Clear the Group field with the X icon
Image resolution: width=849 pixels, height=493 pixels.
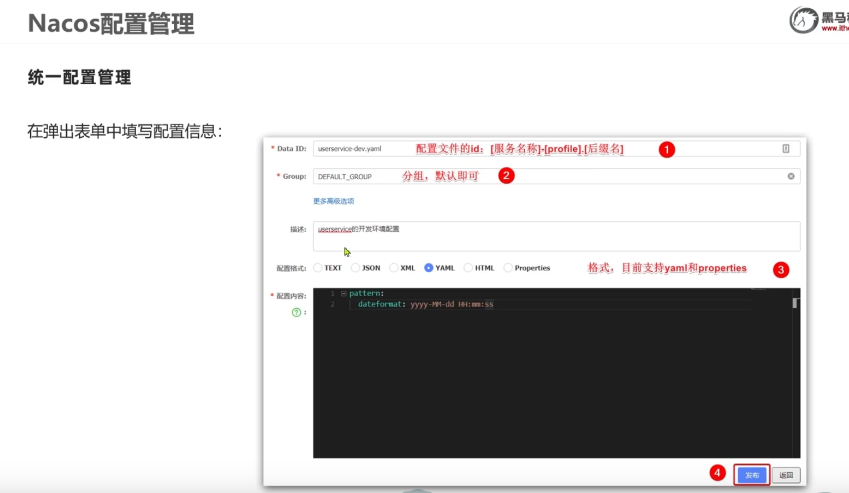coord(791,176)
